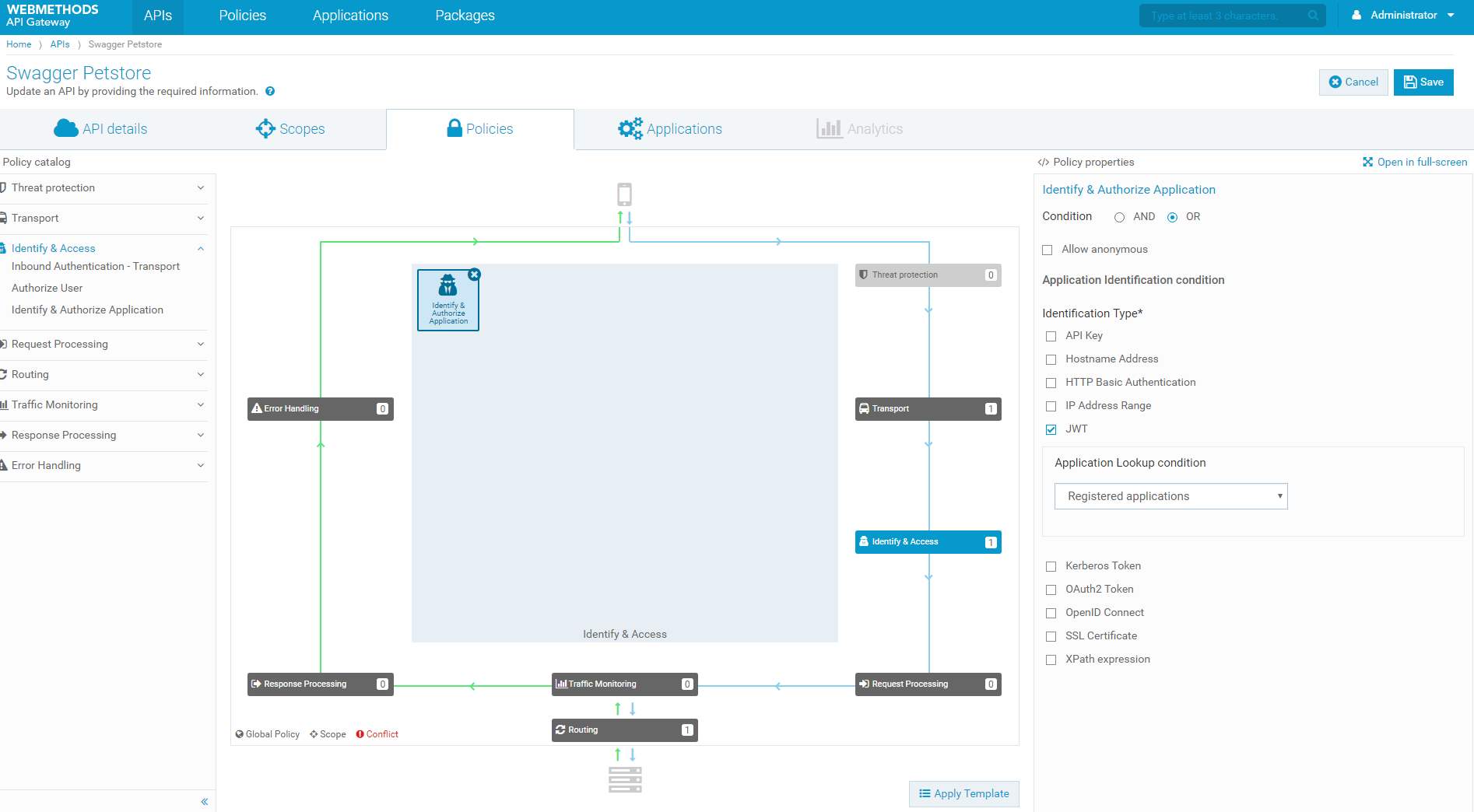Image resolution: width=1474 pixels, height=812 pixels.
Task: Check the OpenID Connect checkbox
Action: 1051,614
